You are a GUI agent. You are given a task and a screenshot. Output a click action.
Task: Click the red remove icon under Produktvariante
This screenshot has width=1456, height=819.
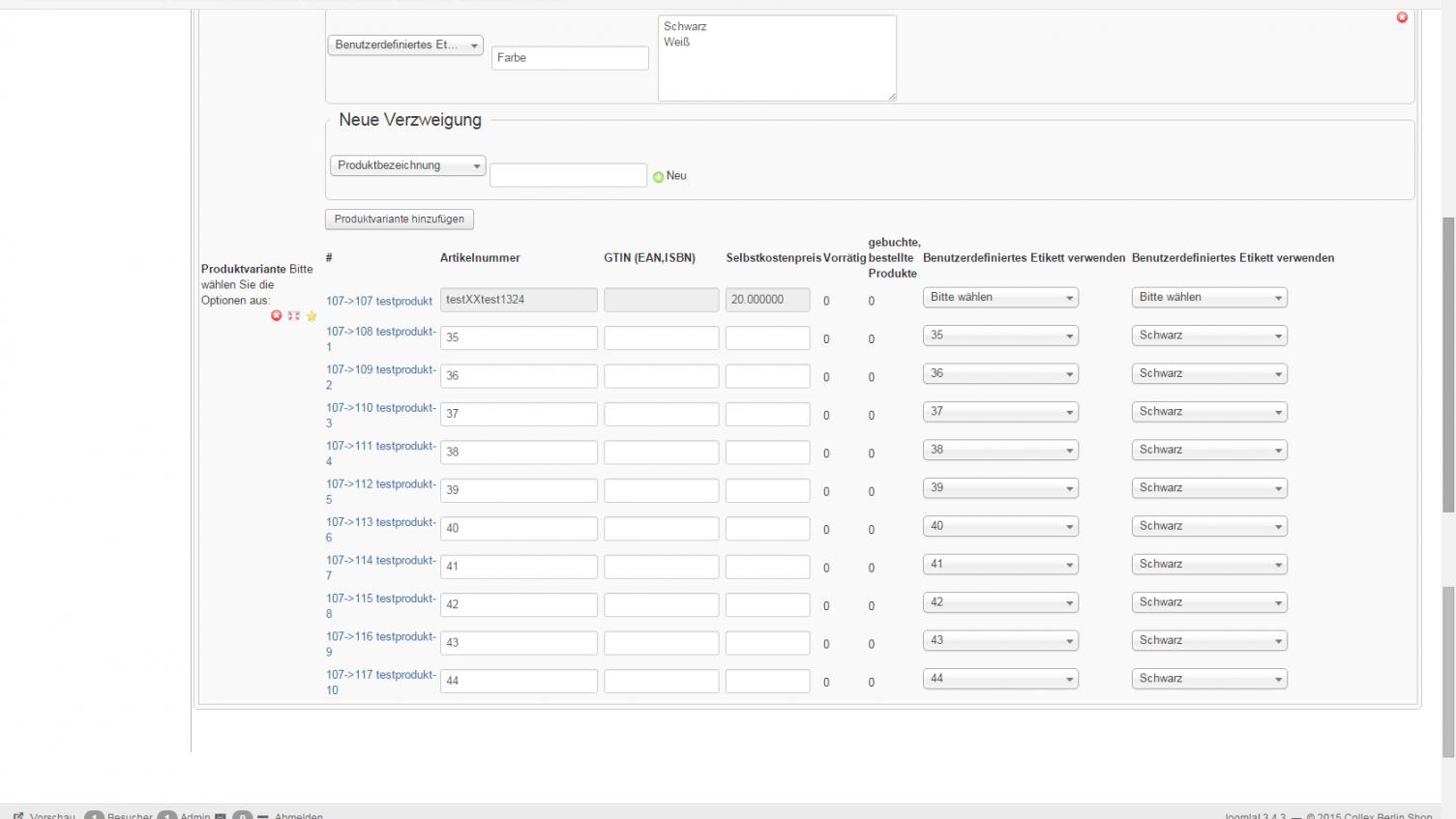point(276,316)
